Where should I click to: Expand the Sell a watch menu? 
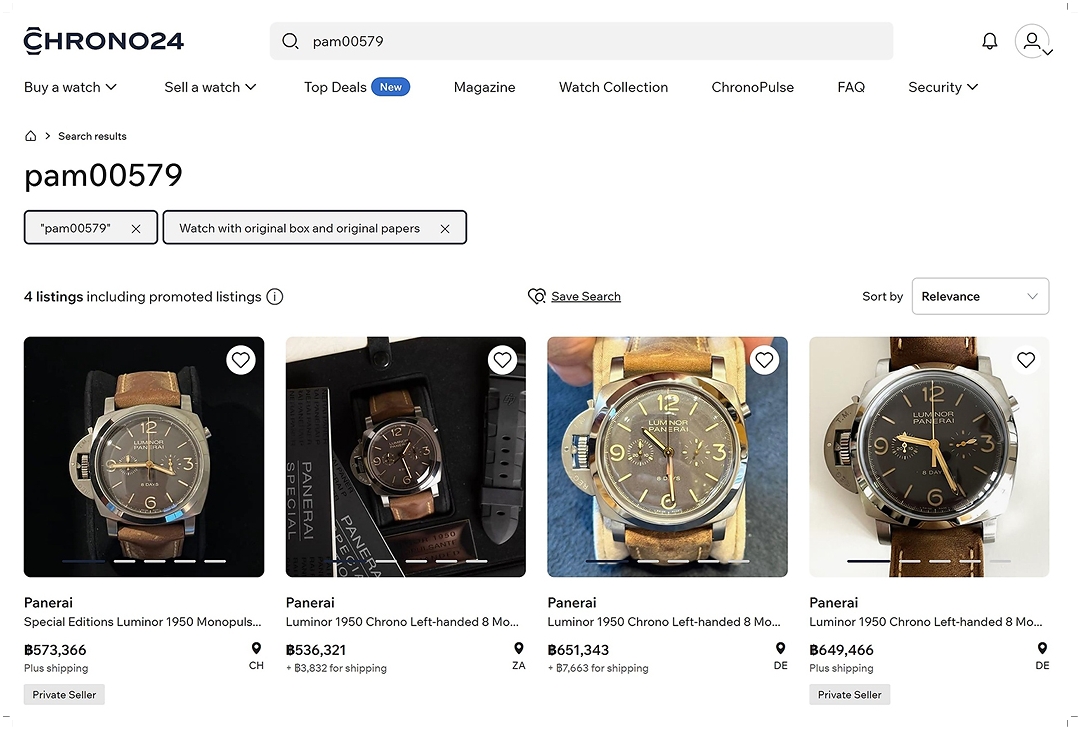[x=210, y=87]
